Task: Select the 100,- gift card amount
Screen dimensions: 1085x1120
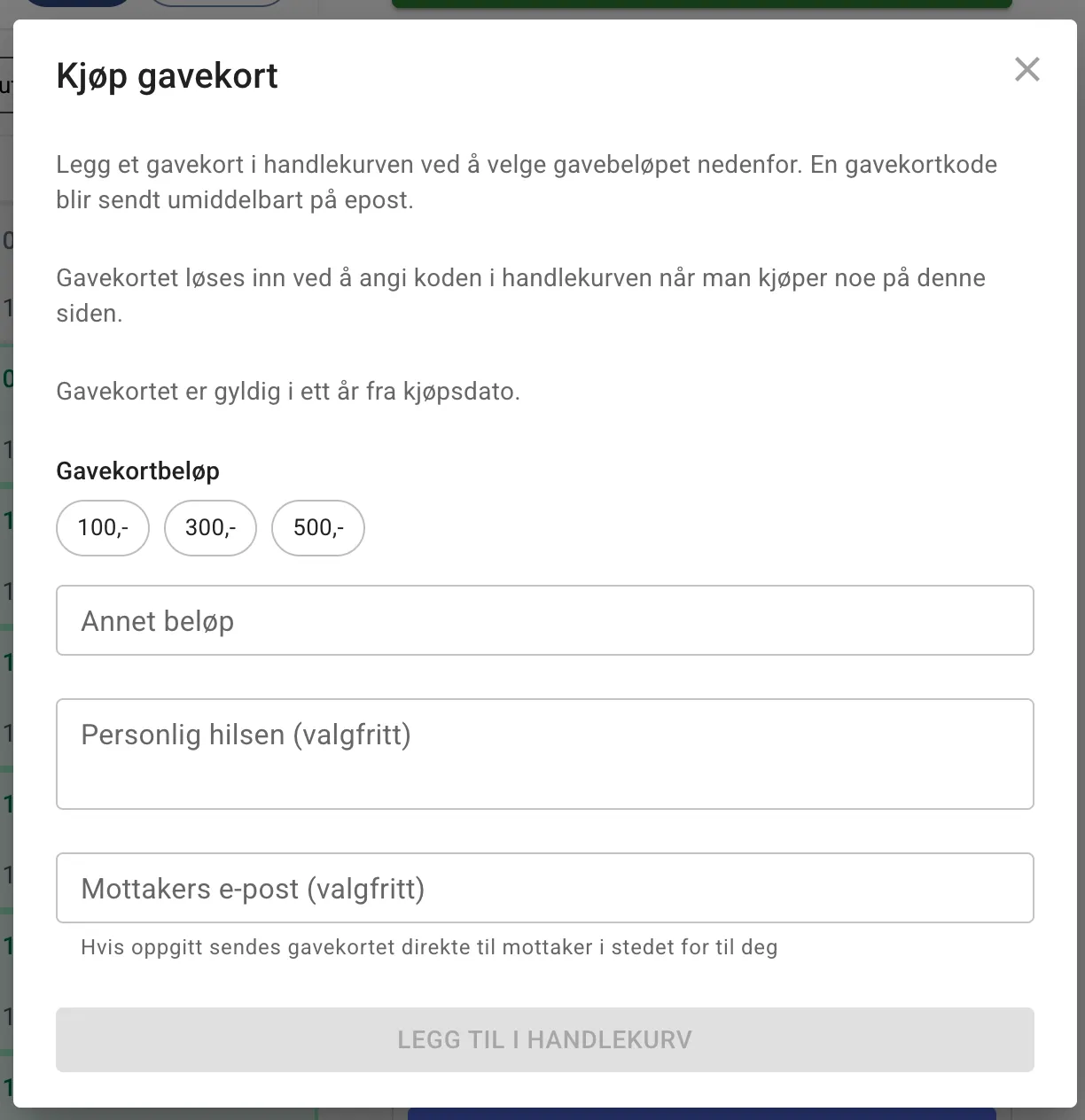Action: coord(102,527)
